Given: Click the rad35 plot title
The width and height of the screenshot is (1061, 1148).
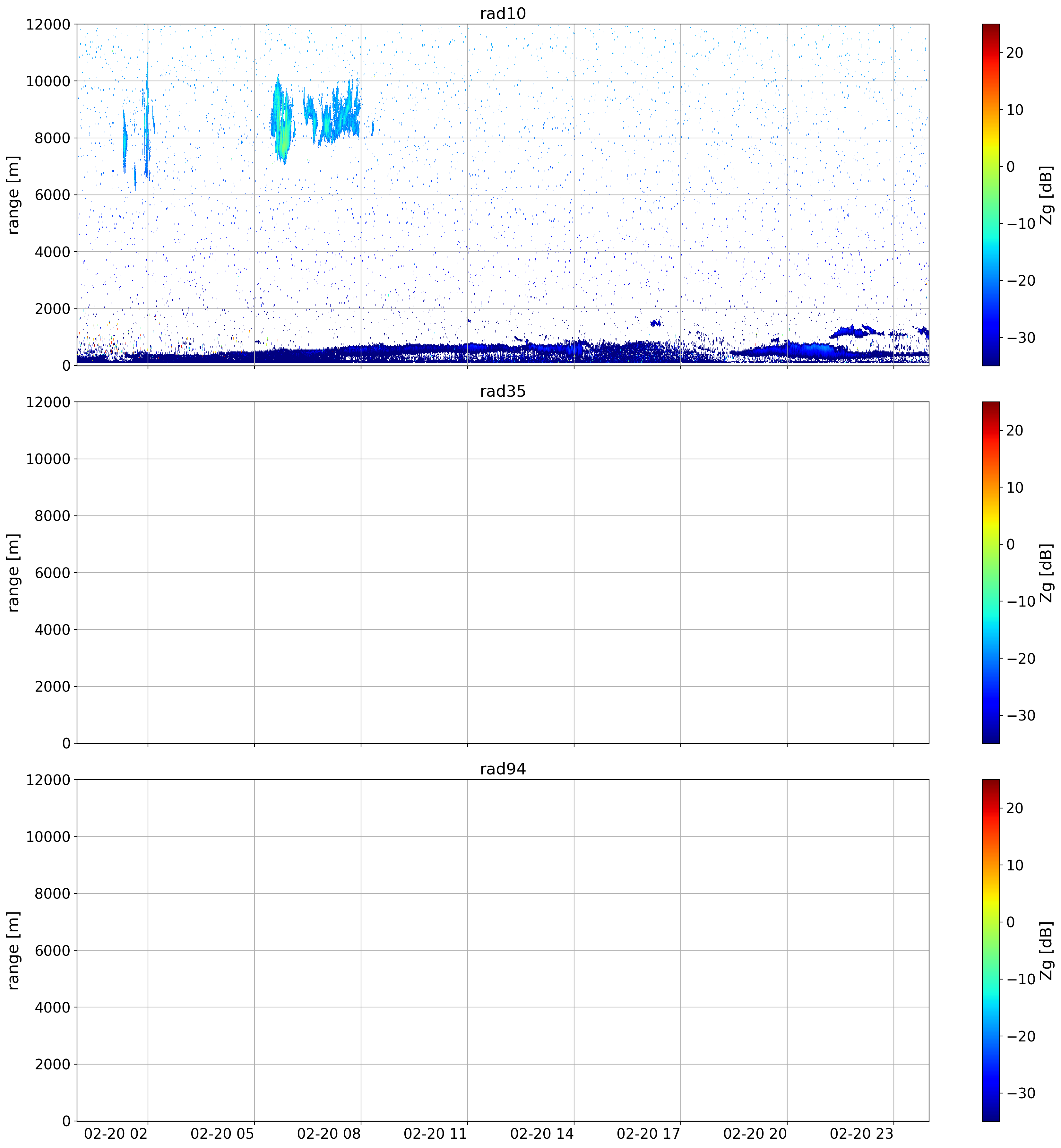Looking at the screenshot, I should point(502,391).
